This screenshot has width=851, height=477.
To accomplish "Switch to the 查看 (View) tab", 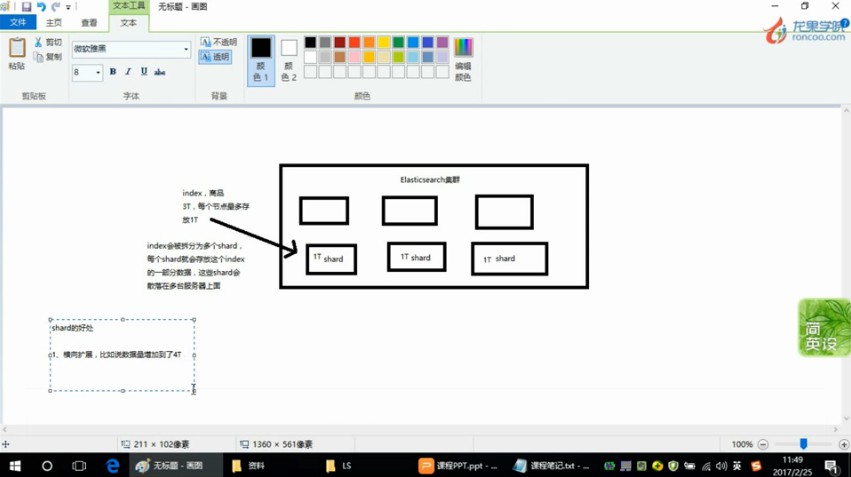I will coord(89,22).
